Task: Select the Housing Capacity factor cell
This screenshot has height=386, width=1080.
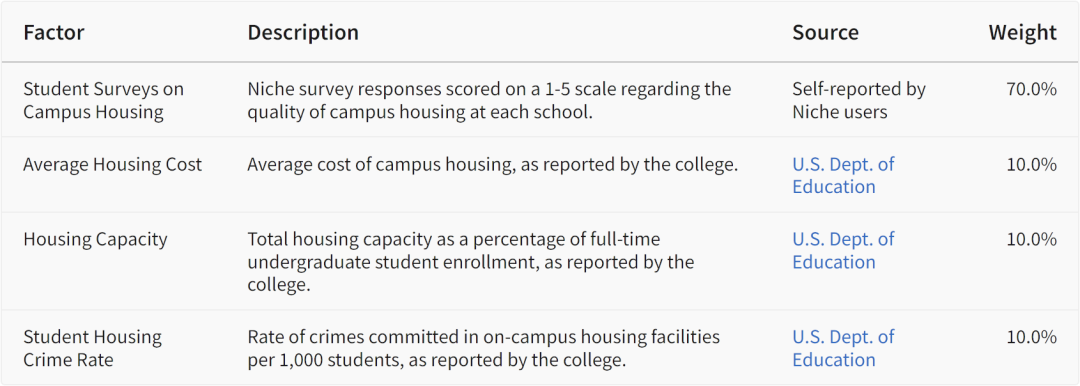Action: (95, 239)
